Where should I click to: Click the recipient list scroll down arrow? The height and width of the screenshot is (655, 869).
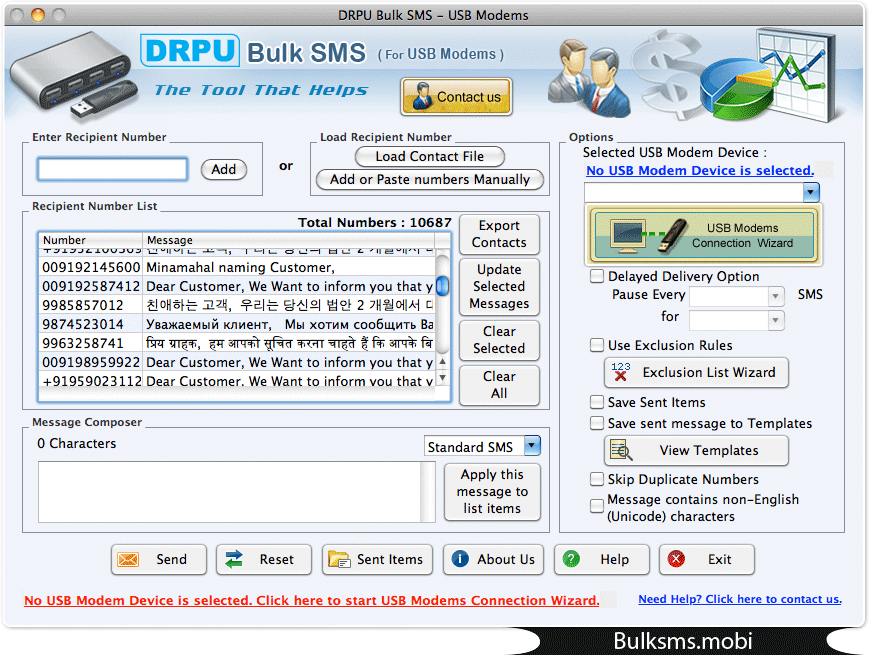coord(442,377)
